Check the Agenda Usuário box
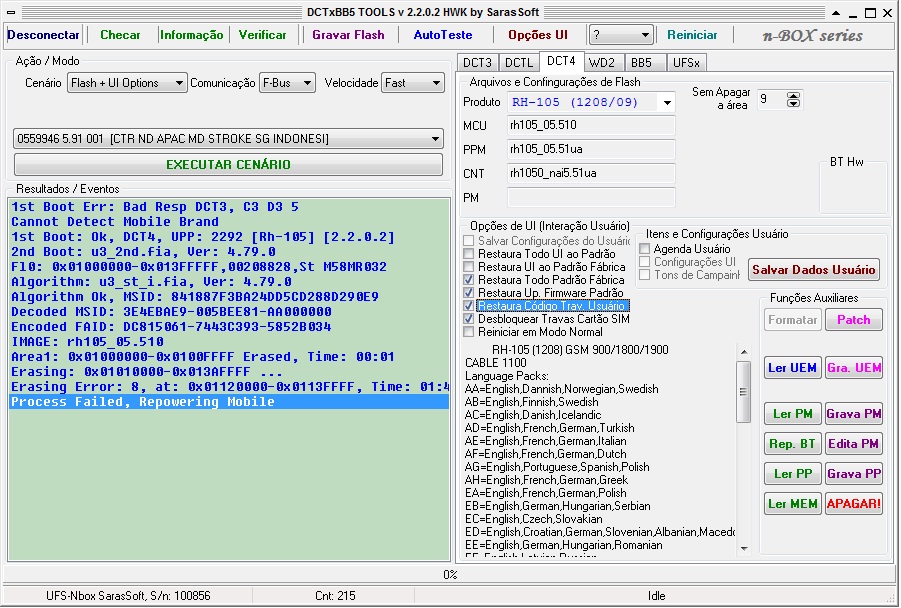This screenshot has height=608, width=901. (x=645, y=249)
